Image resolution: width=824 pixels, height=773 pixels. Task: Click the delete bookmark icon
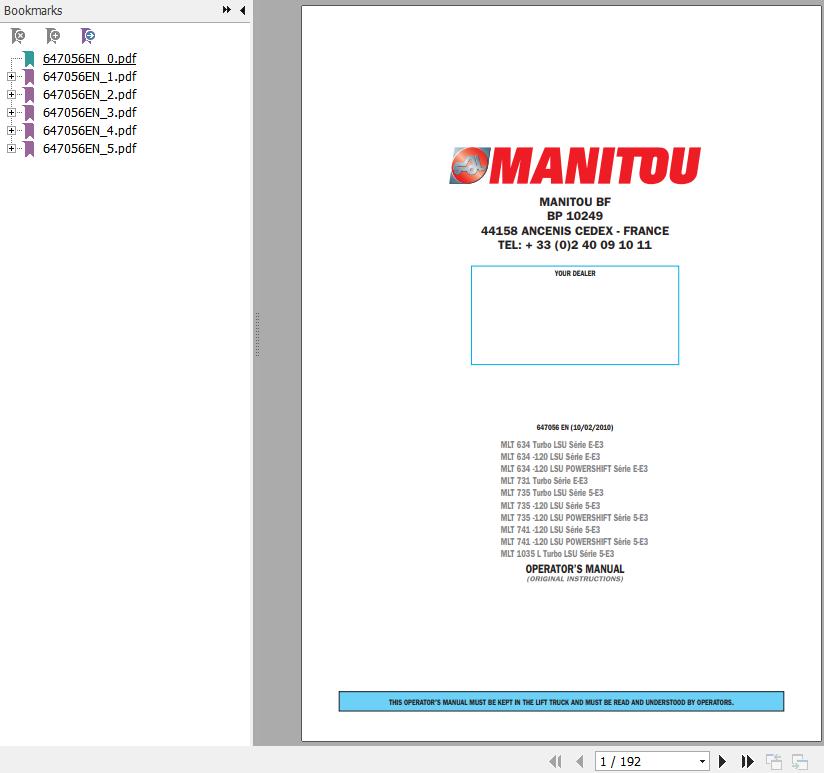click(x=18, y=36)
